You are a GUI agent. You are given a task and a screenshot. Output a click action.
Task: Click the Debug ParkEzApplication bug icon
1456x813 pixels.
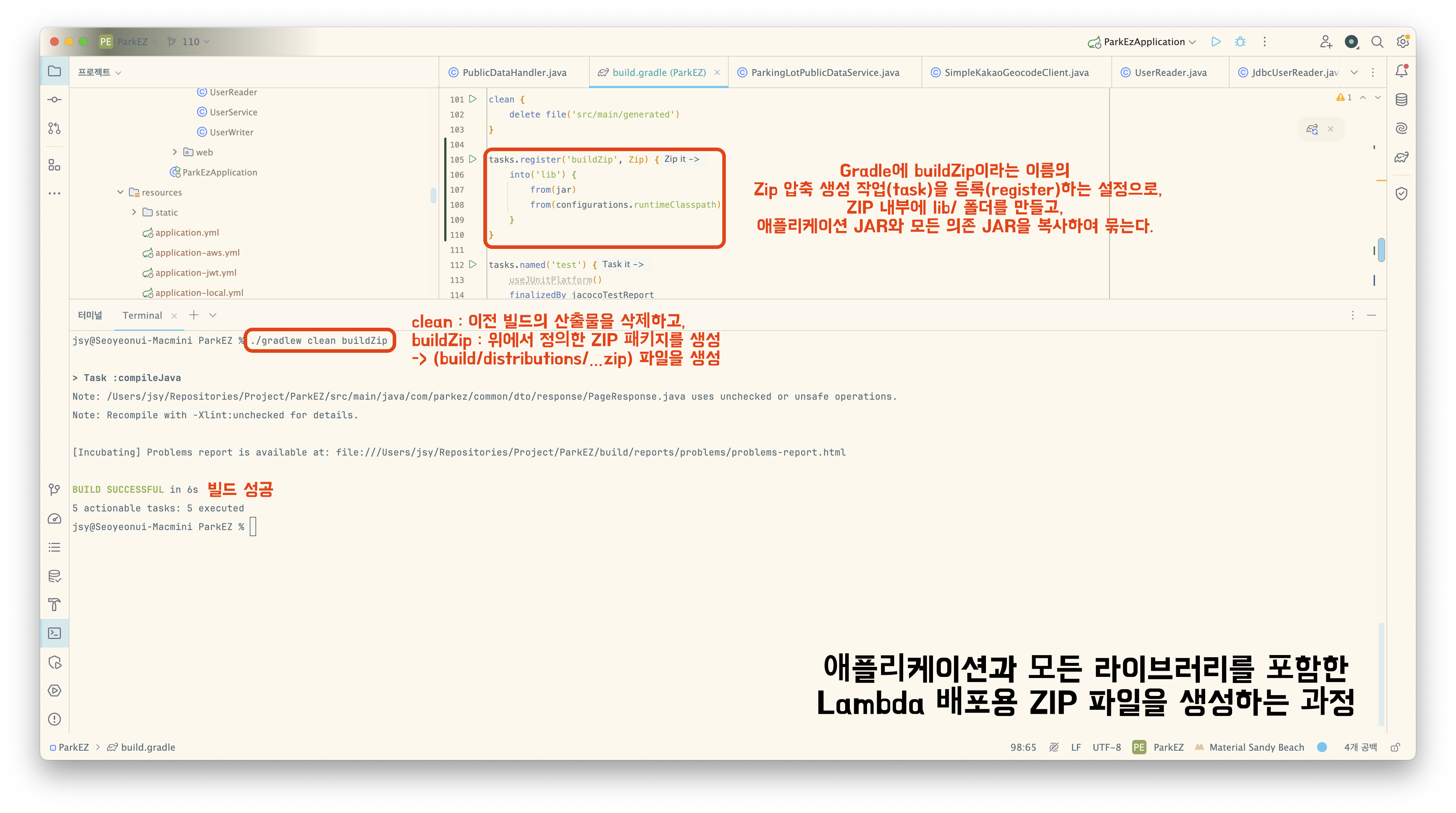click(1240, 42)
